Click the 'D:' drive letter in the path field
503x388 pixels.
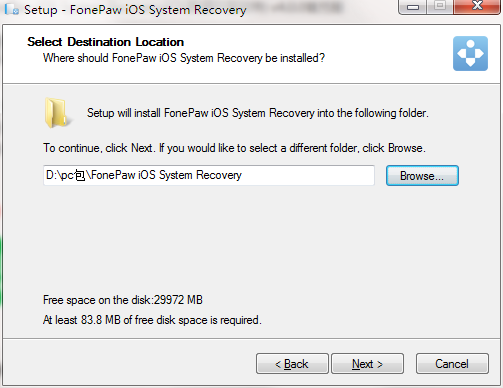click(51, 175)
